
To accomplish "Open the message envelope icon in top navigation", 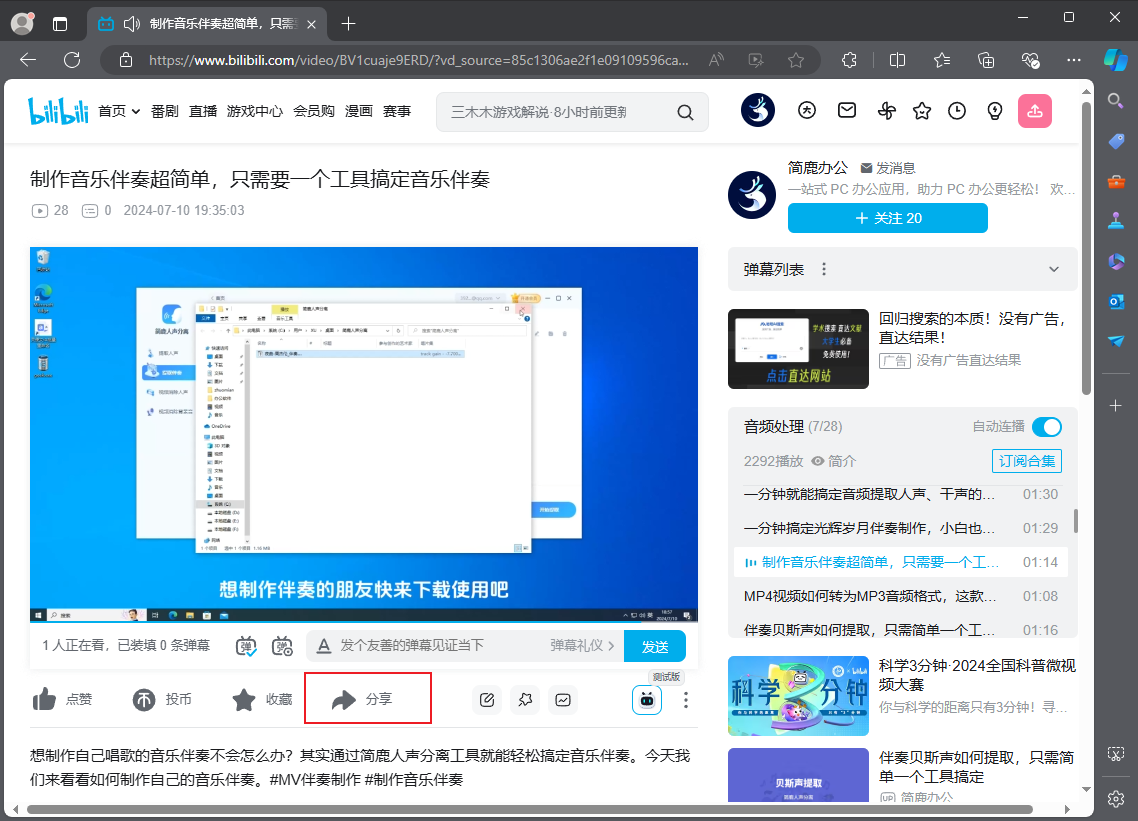I will (847, 111).
